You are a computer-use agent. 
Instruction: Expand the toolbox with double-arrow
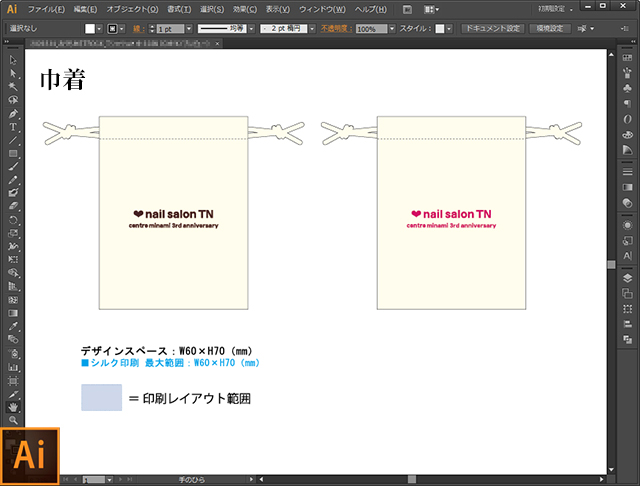point(7,42)
